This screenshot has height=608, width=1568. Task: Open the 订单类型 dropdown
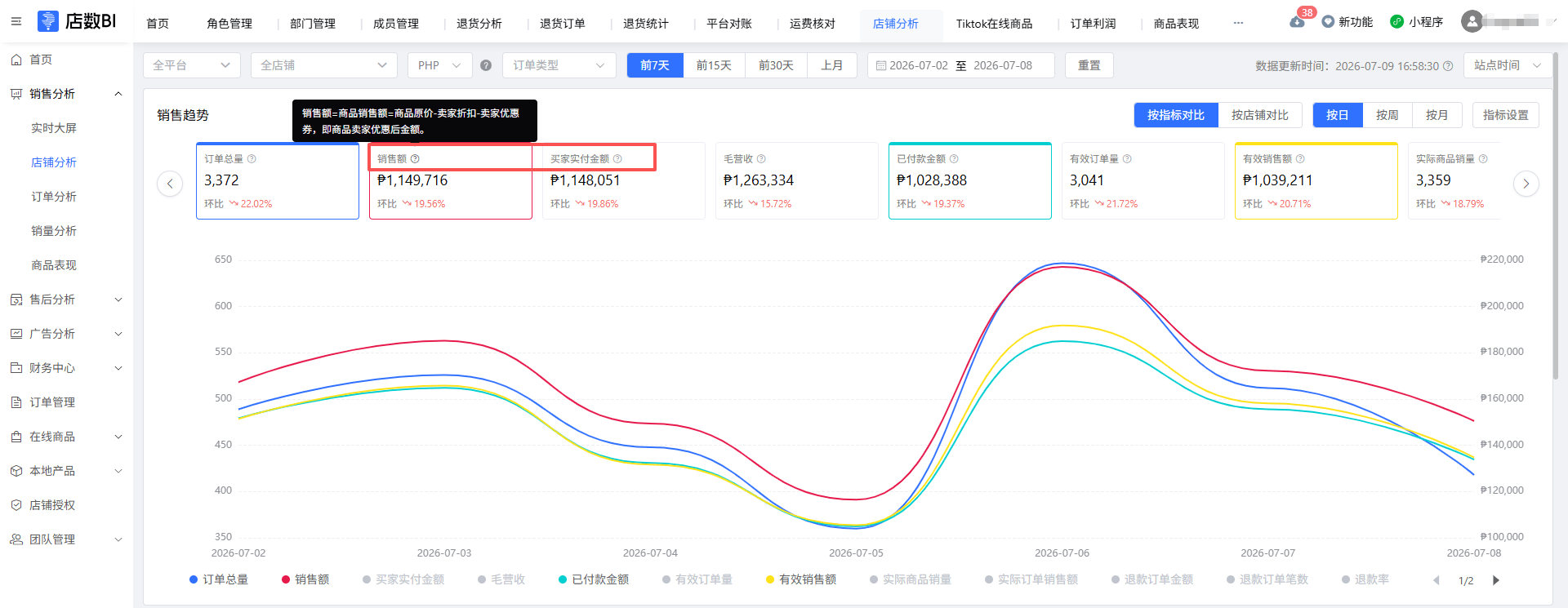pyautogui.click(x=559, y=65)
